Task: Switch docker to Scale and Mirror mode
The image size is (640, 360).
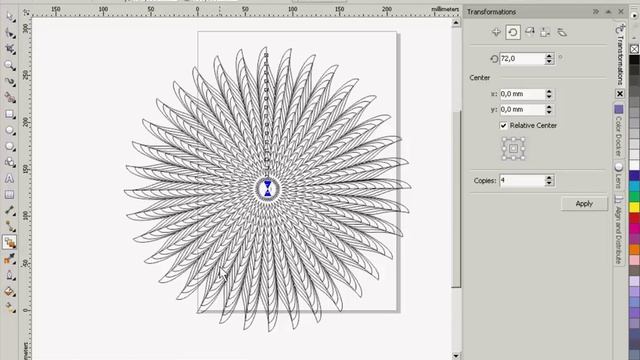Action: tap(529, 32)
